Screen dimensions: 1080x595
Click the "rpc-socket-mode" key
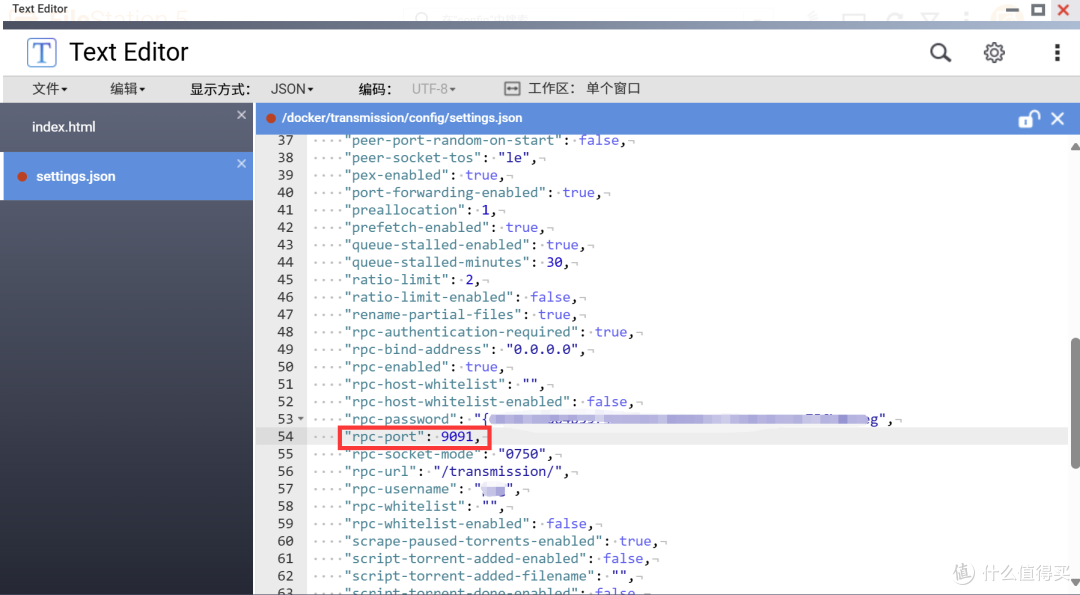tap(413, 455)
